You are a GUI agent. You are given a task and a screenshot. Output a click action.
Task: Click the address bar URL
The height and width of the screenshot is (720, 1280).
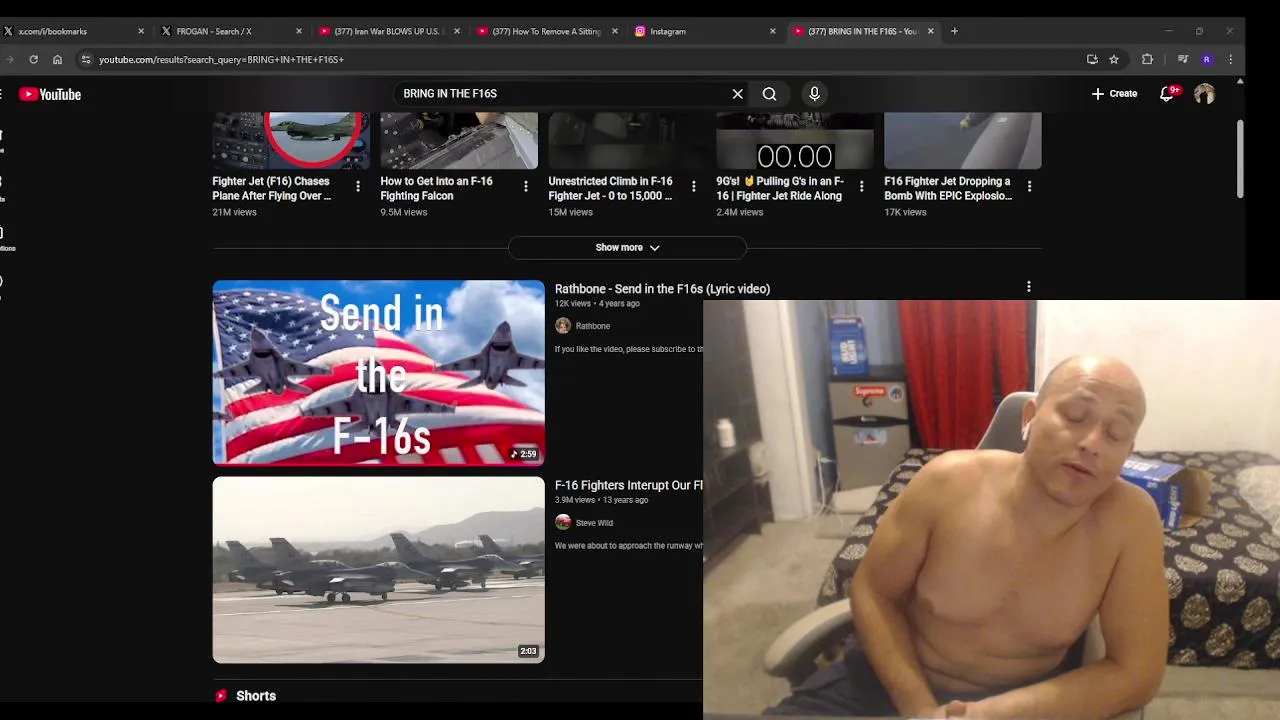click(221, 59)
